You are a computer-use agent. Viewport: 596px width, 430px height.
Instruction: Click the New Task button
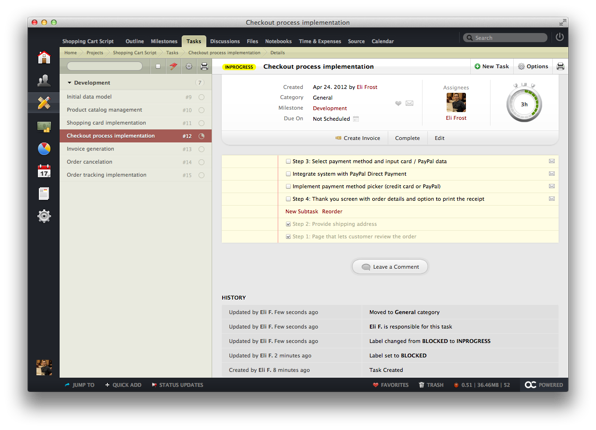tap(491, 66)
